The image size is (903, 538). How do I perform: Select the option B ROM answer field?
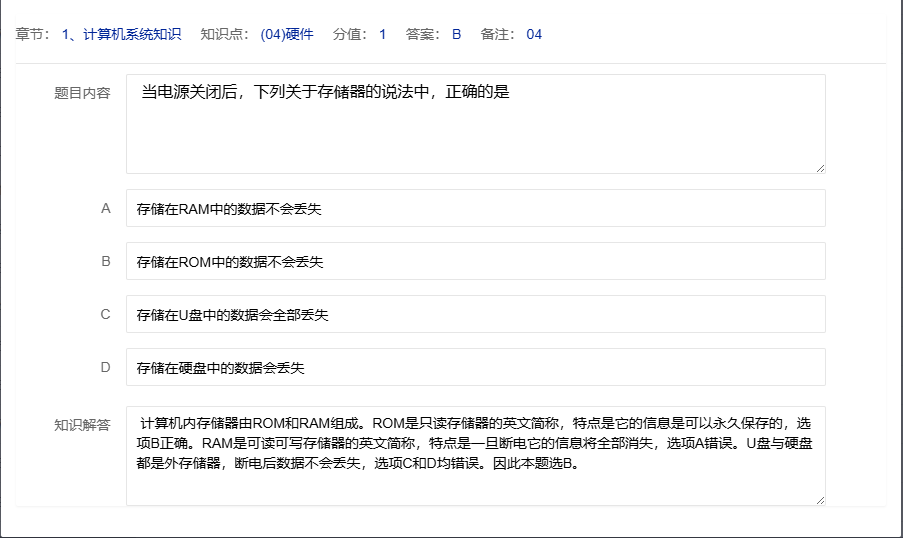[x=475, y=262]
